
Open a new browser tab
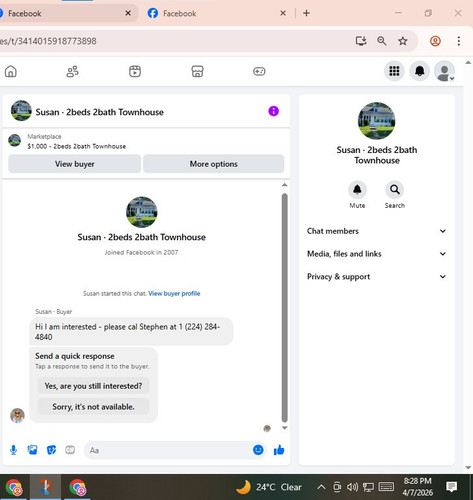point(306,13)
